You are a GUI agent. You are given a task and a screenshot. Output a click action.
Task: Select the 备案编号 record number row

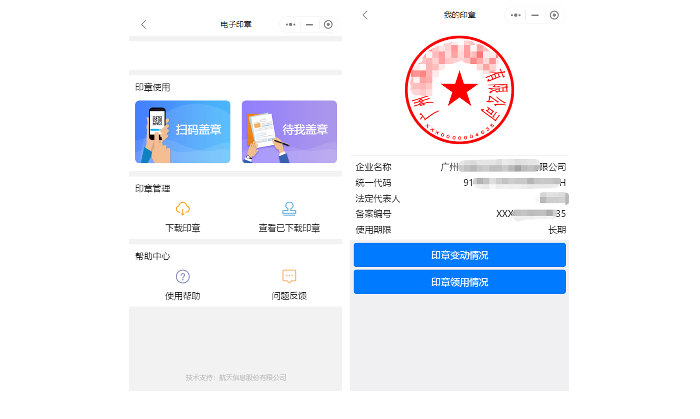tap(460, 214)
